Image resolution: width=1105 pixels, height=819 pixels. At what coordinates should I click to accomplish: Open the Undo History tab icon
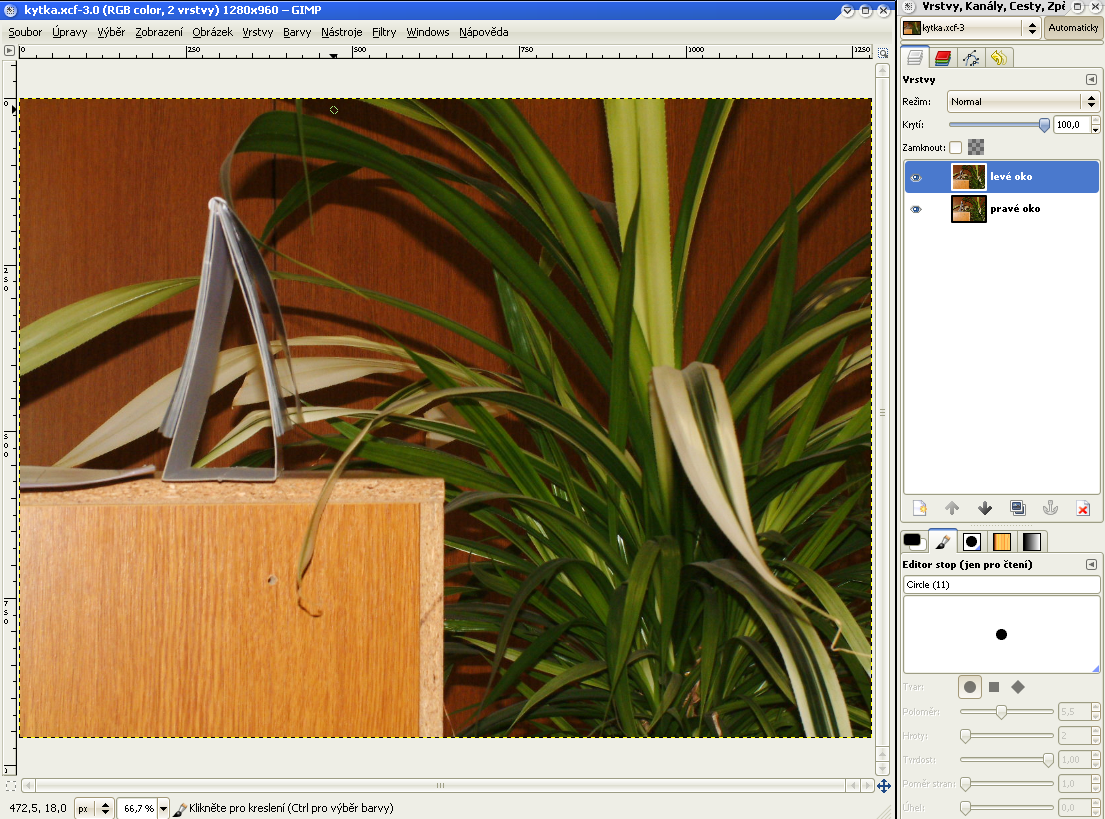coord(998,58)
